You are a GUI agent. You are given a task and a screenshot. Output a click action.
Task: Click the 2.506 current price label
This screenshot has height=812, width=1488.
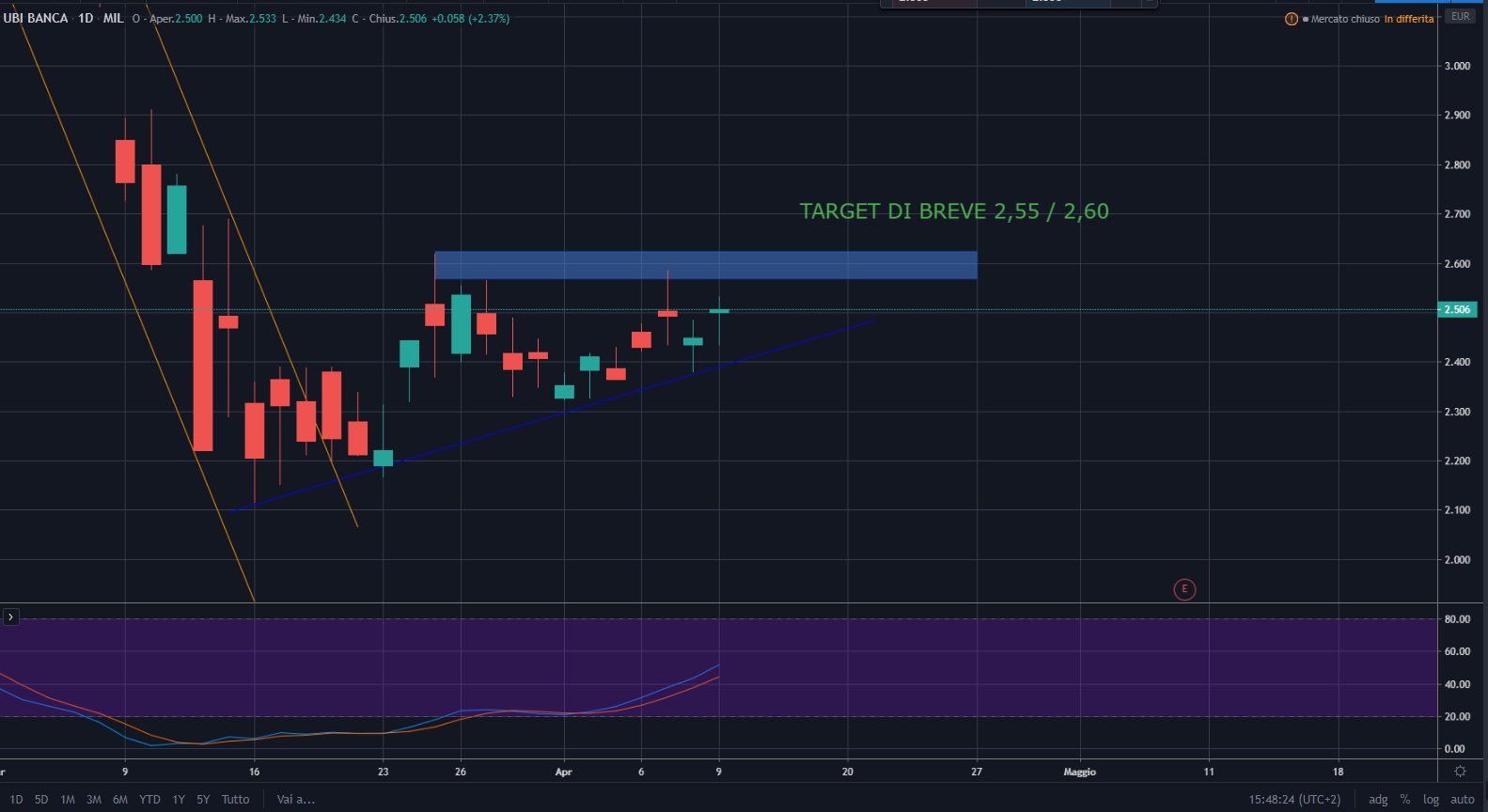click(x=1457, y=309)
